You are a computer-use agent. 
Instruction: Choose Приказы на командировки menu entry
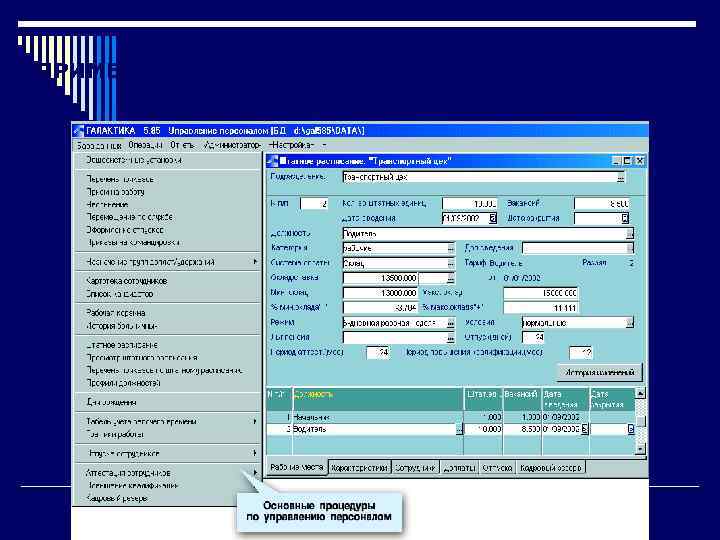point(133,242)
